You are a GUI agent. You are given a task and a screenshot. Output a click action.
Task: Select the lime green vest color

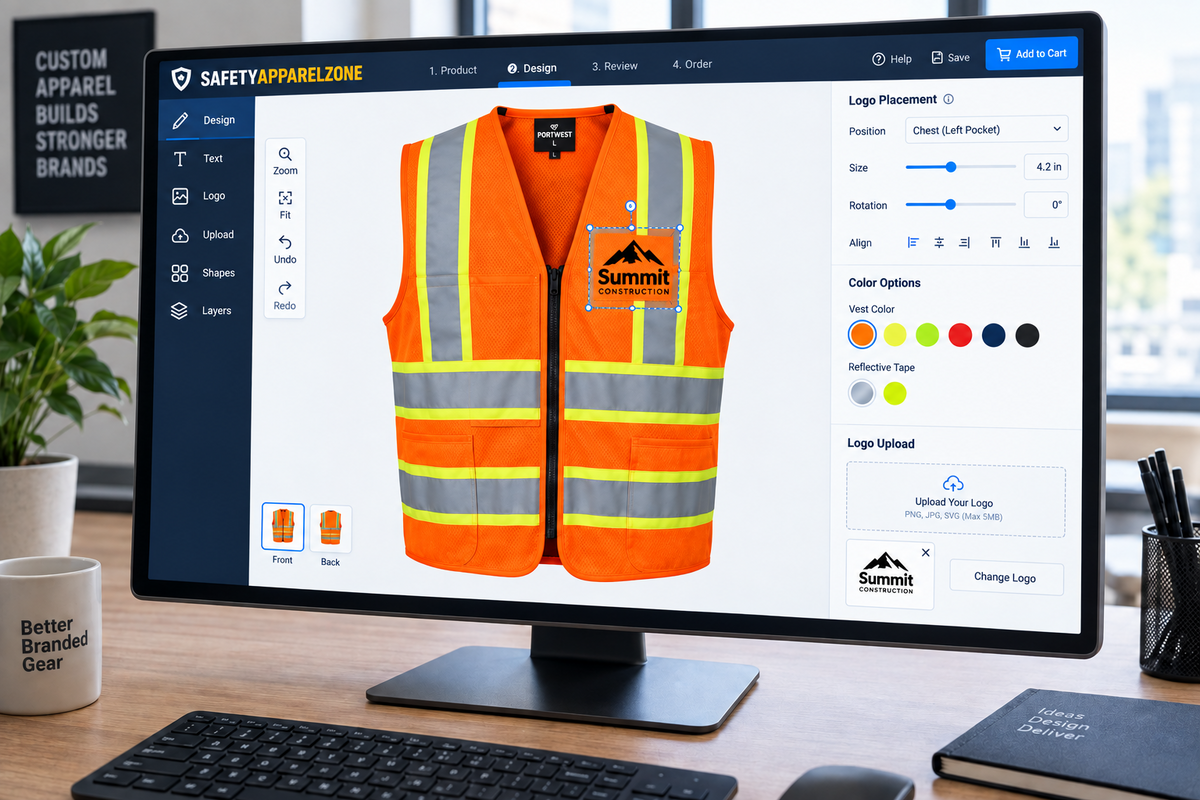coord(928,334)
